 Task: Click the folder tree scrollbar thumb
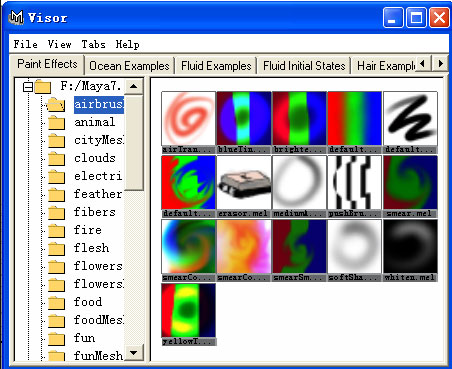134,142
